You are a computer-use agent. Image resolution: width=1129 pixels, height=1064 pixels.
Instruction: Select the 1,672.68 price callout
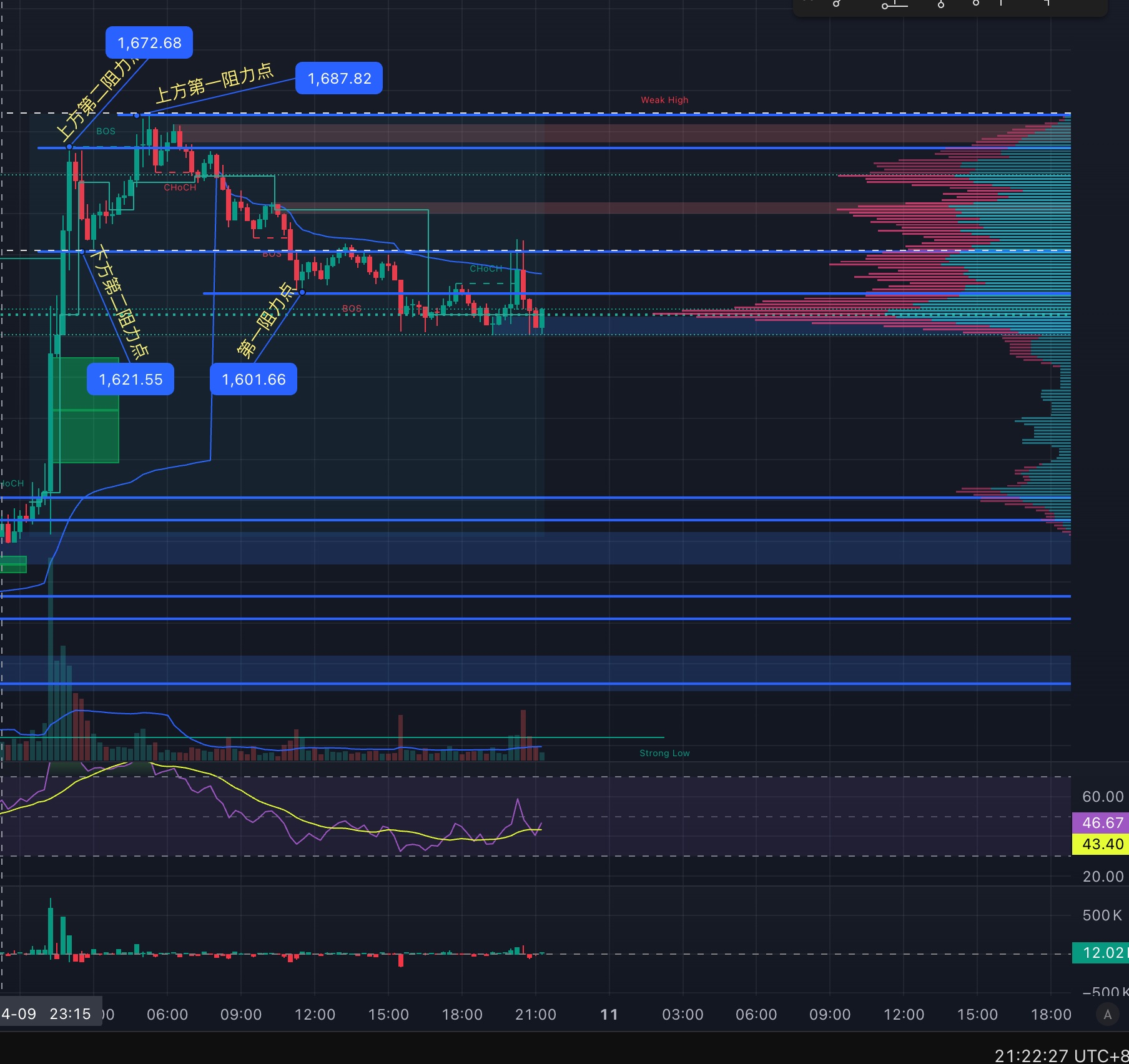click(149, 43)
